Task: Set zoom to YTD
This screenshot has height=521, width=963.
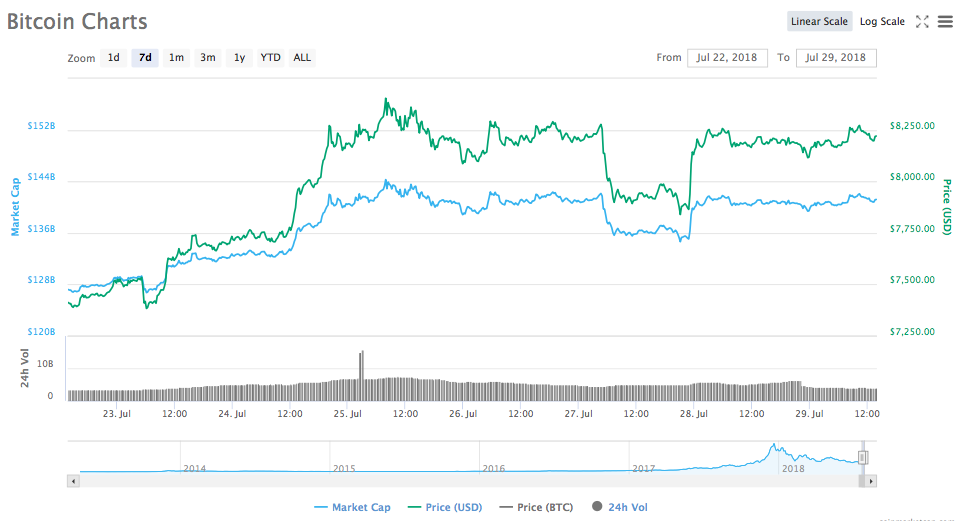Action: (x=270, y=58)
